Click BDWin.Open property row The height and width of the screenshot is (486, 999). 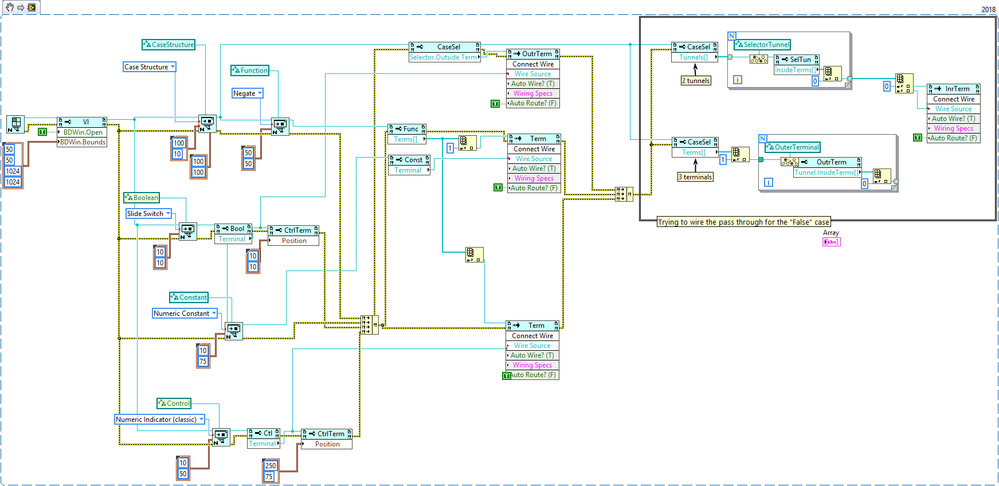(x=82, y=132)
